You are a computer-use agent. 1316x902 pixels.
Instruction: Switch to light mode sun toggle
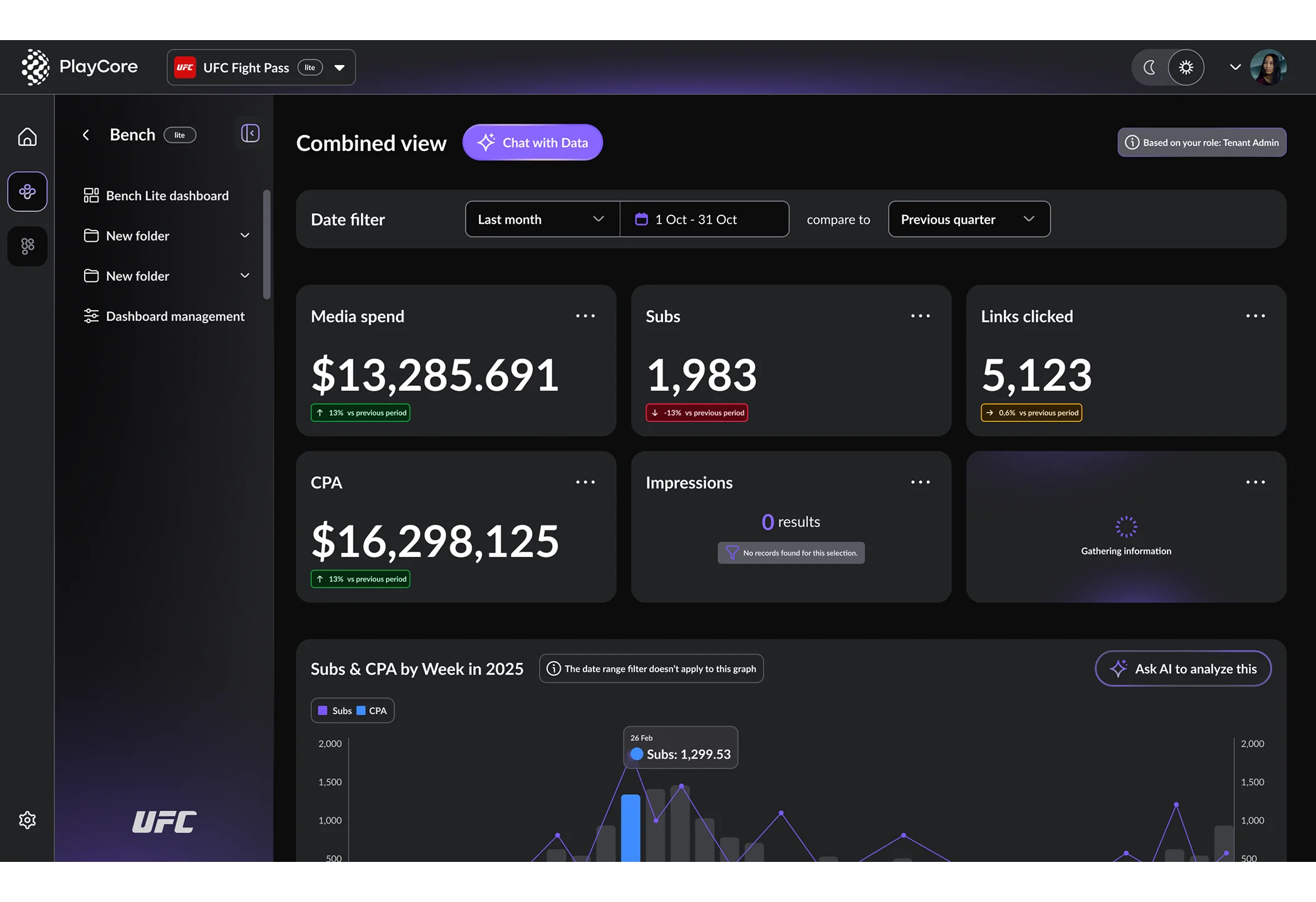click(1186, 68)
